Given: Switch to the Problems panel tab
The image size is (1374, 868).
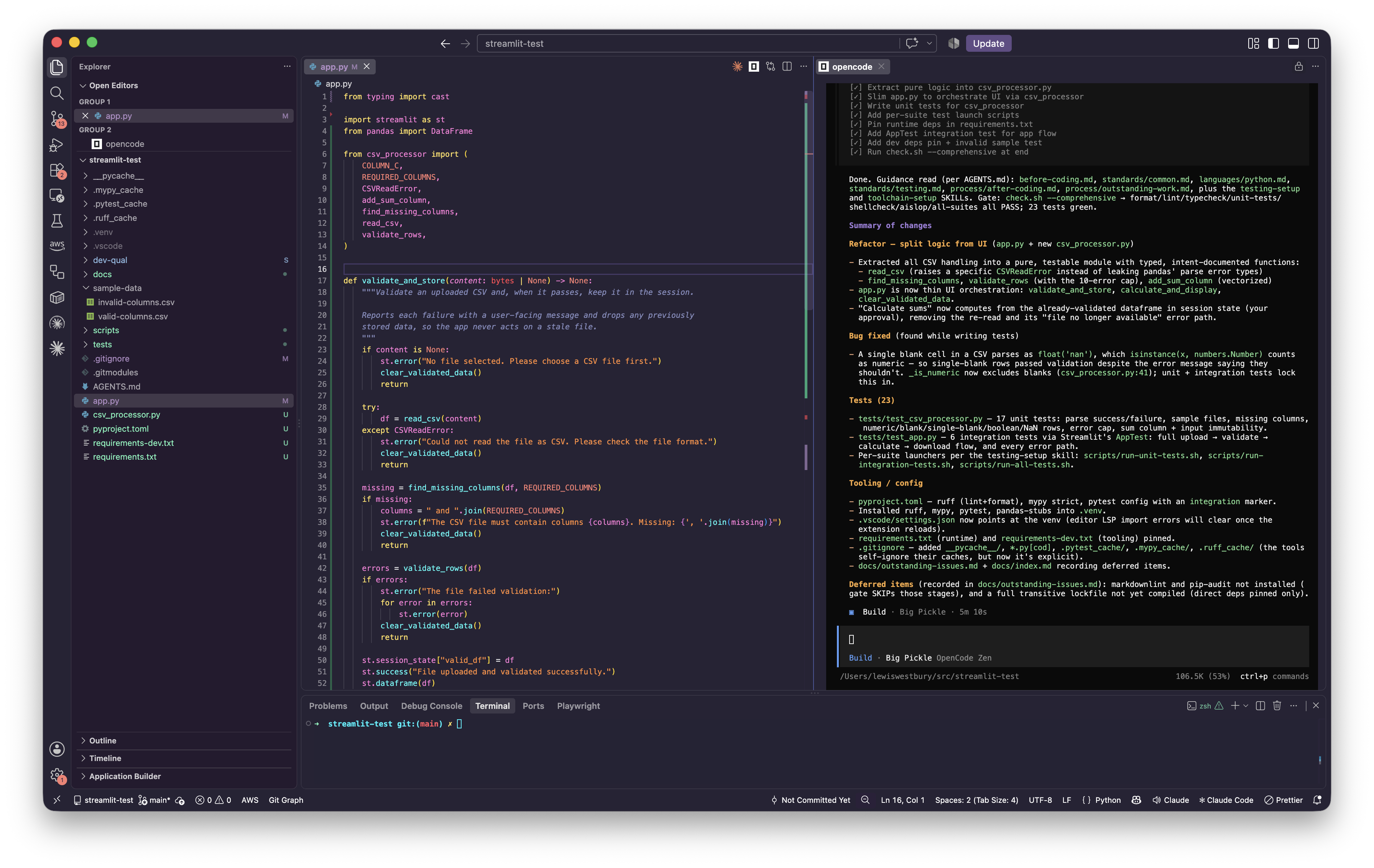Looking at the screenshot, I should 327,706.
